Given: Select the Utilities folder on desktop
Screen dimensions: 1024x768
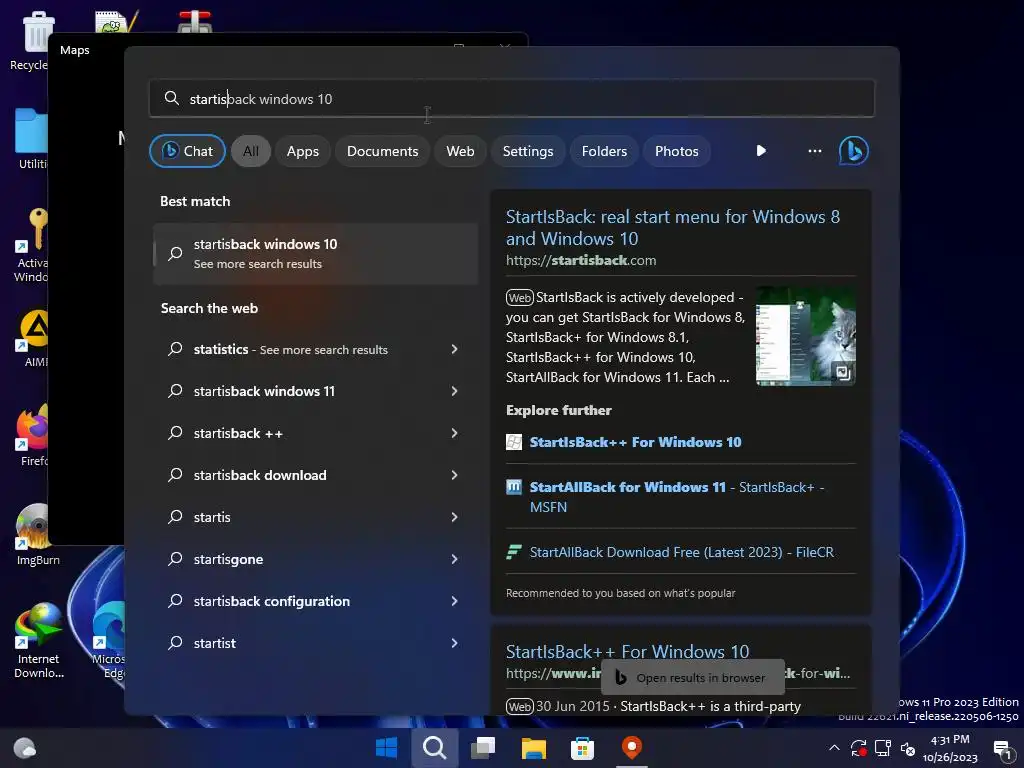Looking at the screenshot, I should tap(31, 139).
